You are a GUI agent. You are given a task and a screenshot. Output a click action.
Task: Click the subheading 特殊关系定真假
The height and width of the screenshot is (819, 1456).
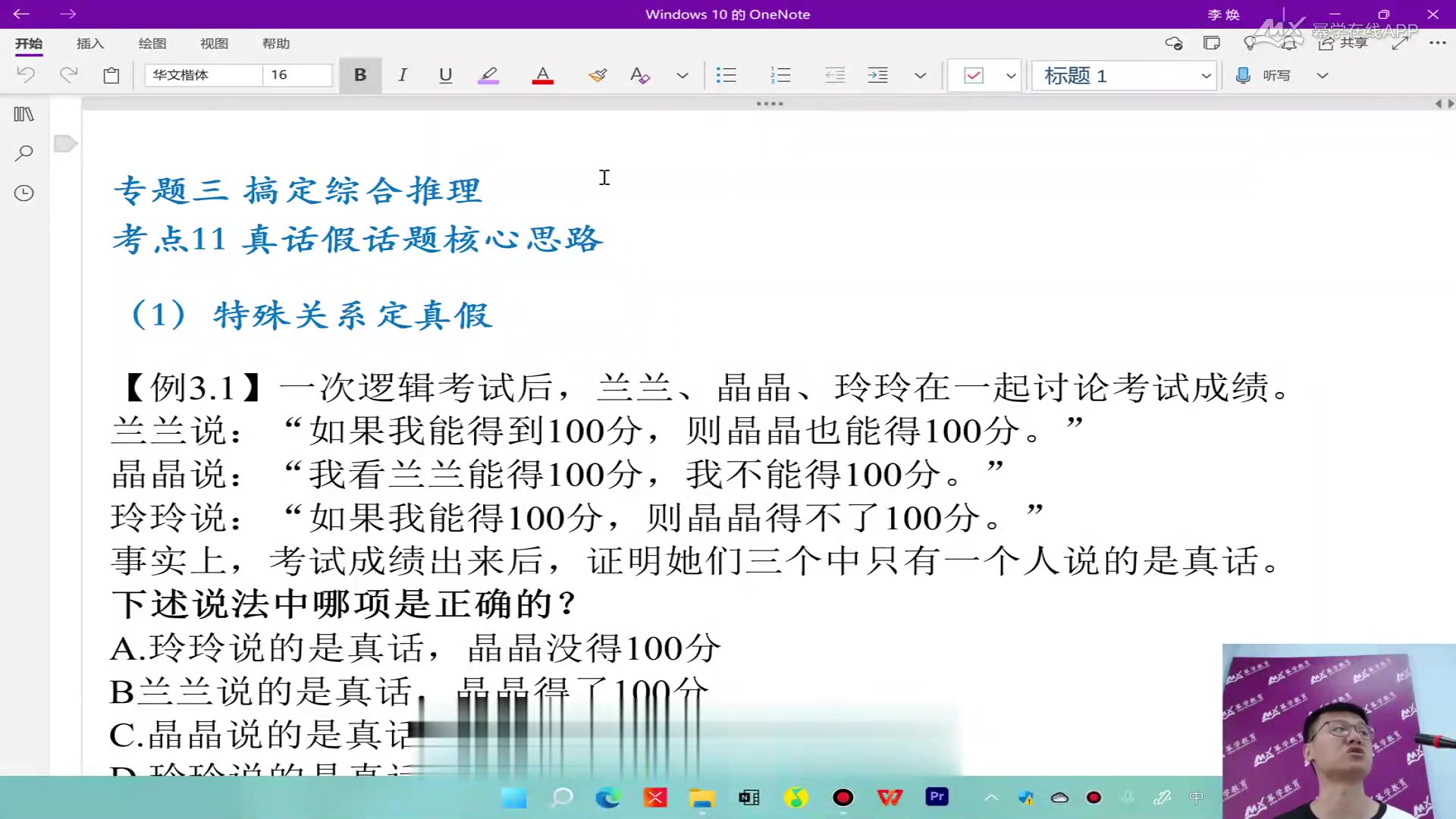353,315
